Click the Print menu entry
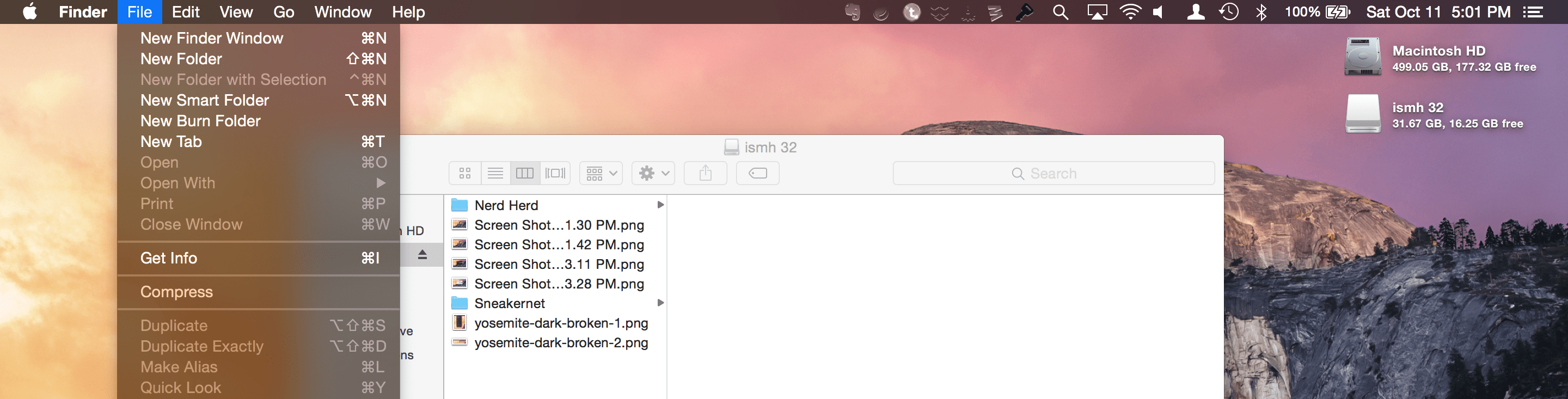This screenshot has height=399, width=1568. (x=259, y=204)
